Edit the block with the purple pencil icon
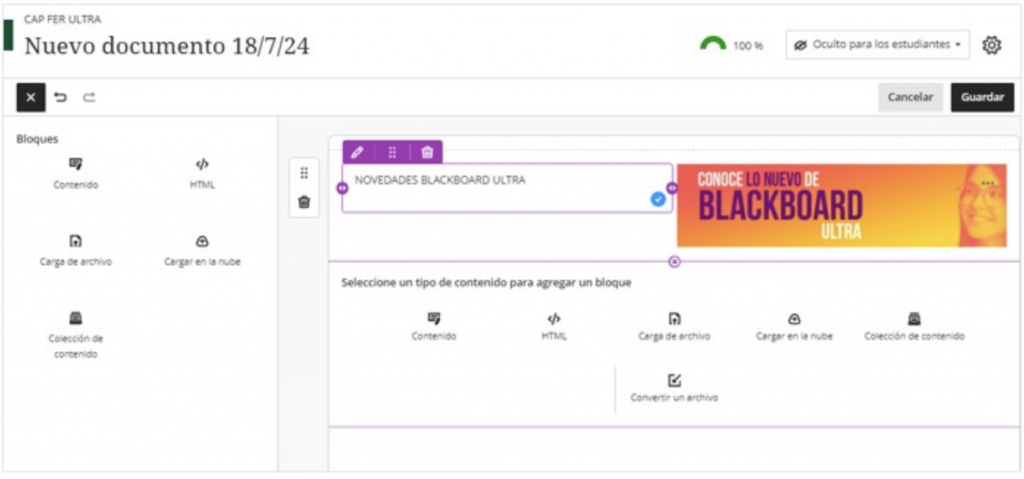 pos(357,152)
